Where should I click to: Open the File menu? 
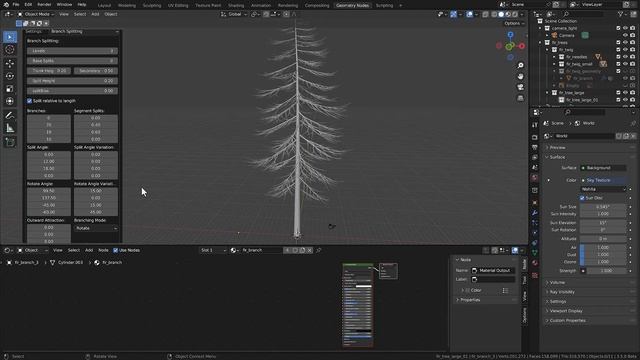(x=16, y=5)
